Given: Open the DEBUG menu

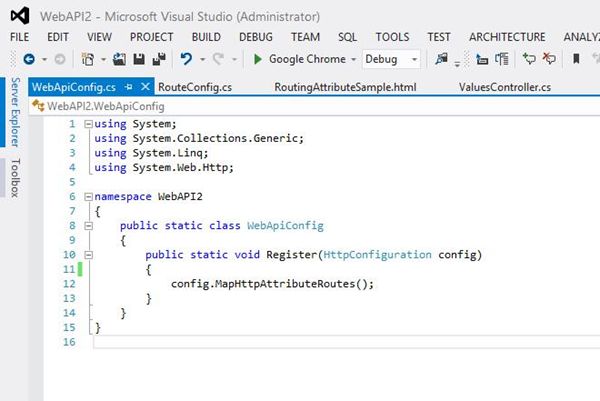Looking at the screenshot, I should [256, 37].
